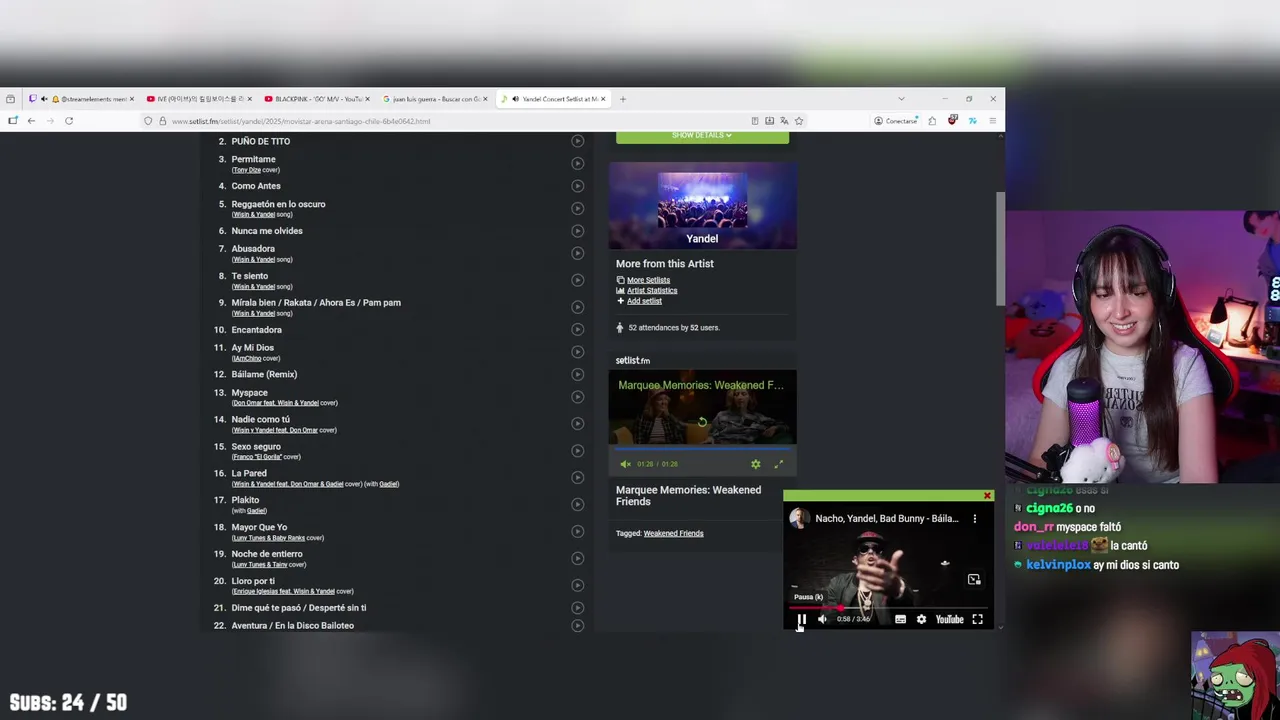Open the list-all-tabs dropdown arrow
1280x720 pixels.
click(901, 99)
